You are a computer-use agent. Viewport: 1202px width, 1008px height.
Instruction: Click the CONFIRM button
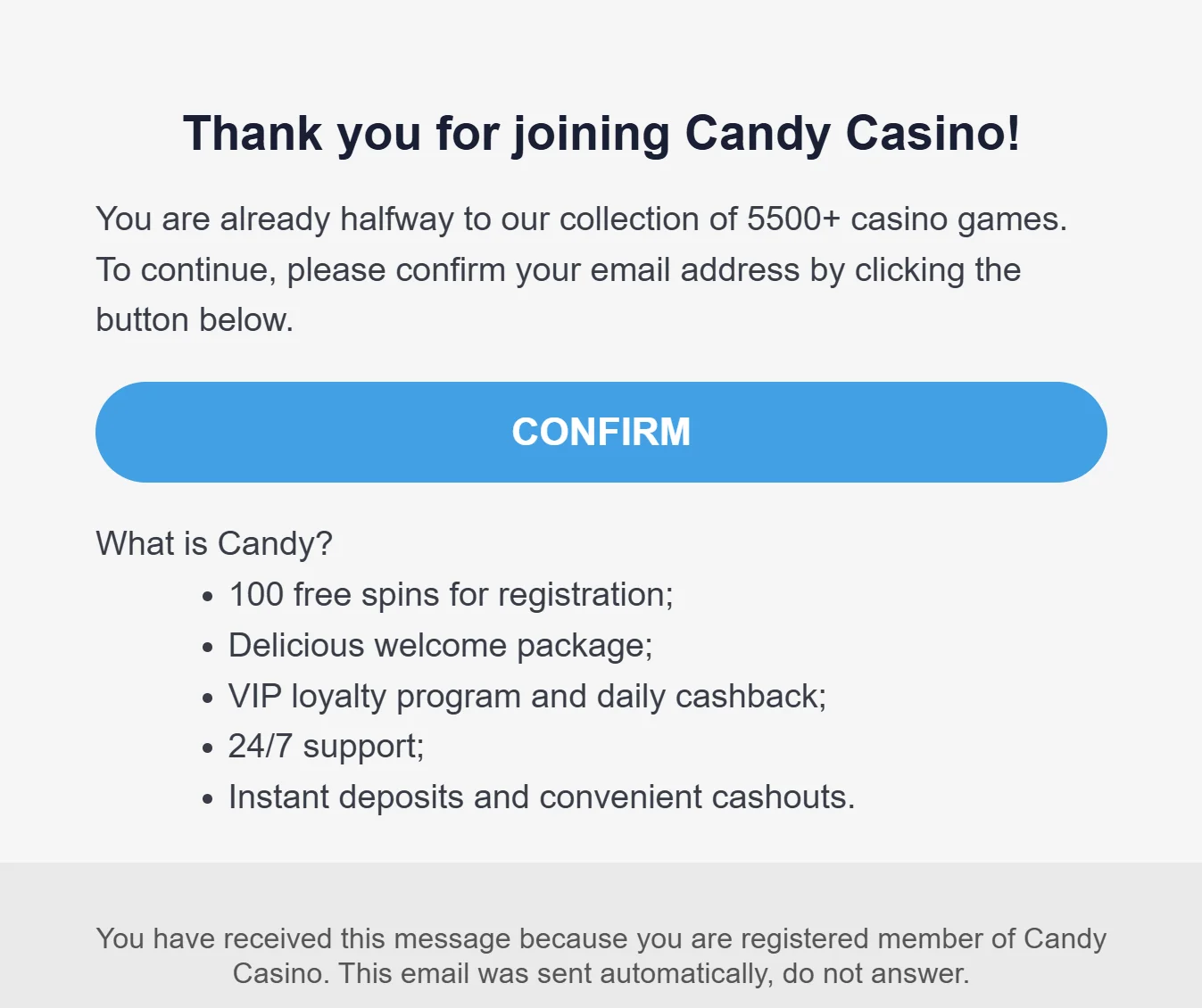601,432
